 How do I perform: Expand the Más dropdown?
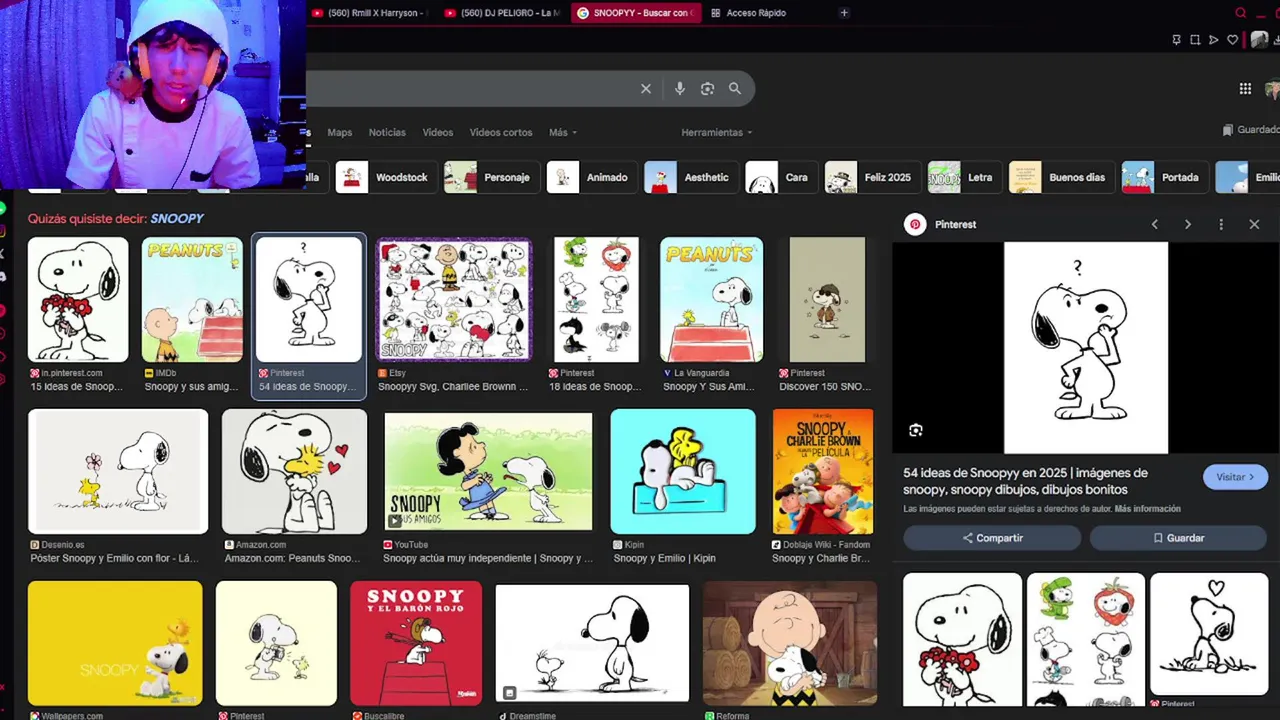pos(562,133)
